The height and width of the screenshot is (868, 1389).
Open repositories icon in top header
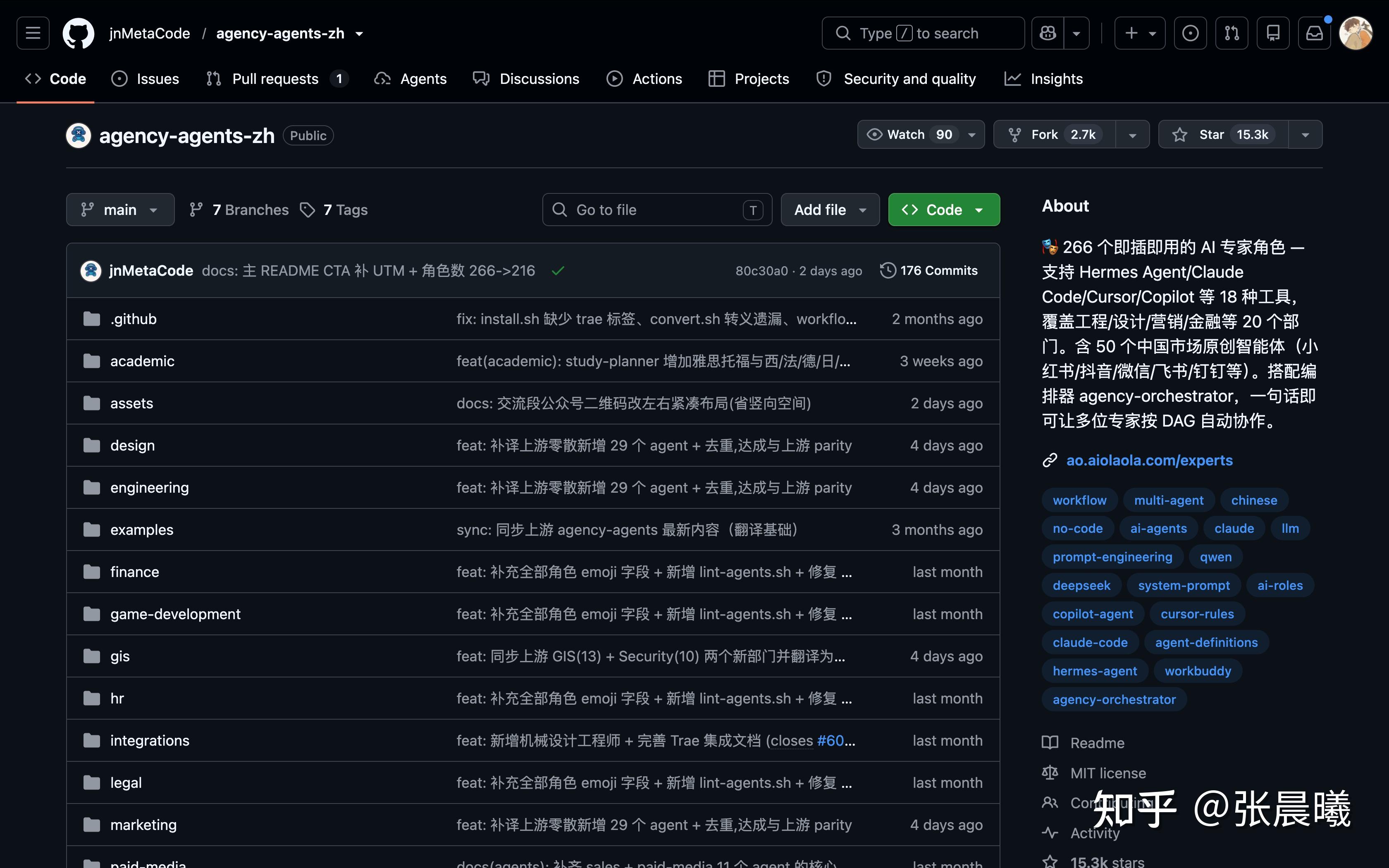(x=1273, y=33)
